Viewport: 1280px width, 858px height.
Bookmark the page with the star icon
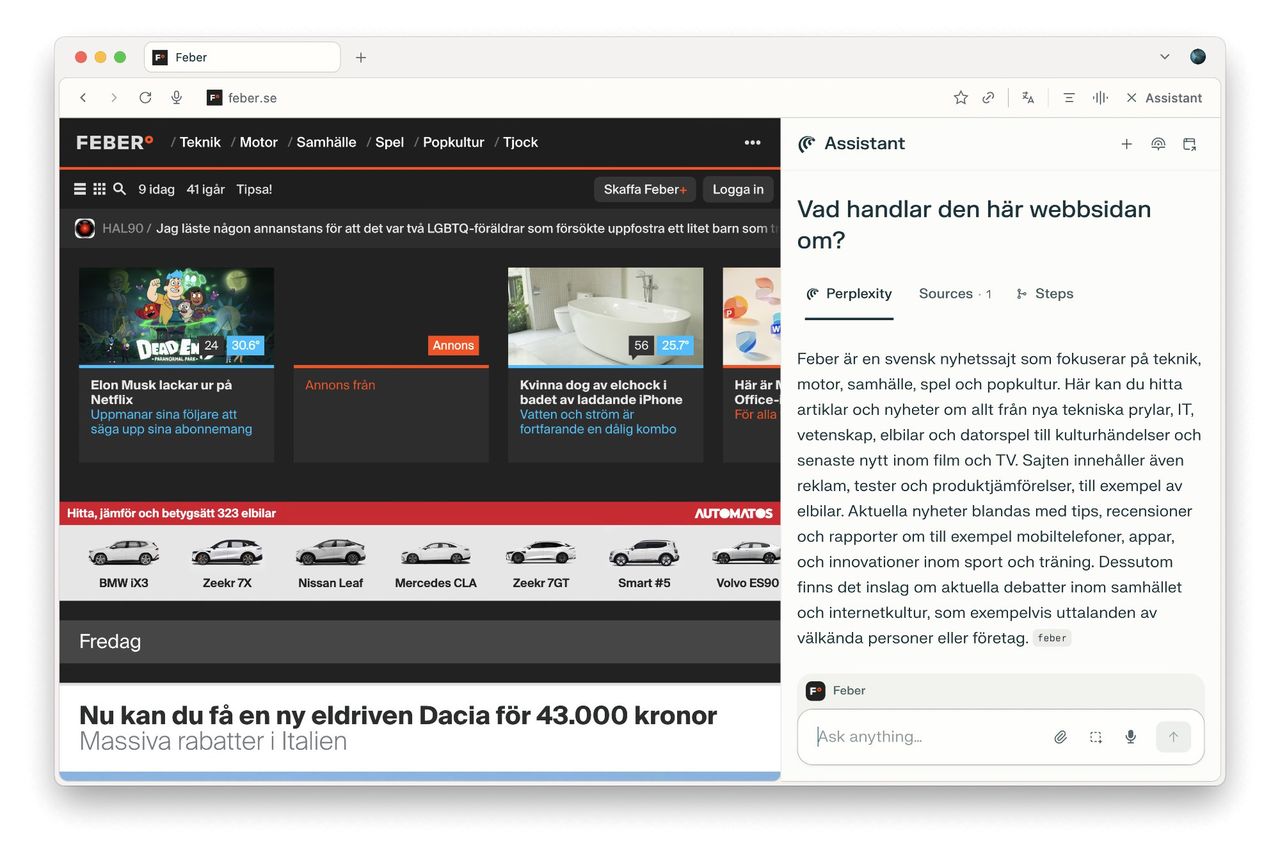pos(960,97)
